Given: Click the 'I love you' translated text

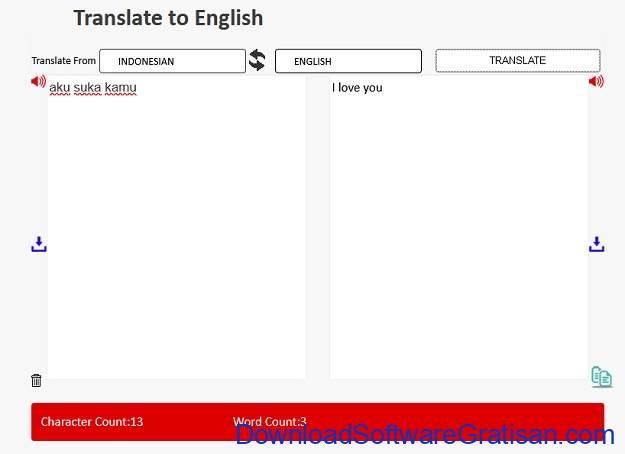Looking at the screenshot, I should (x=357, y=87).
